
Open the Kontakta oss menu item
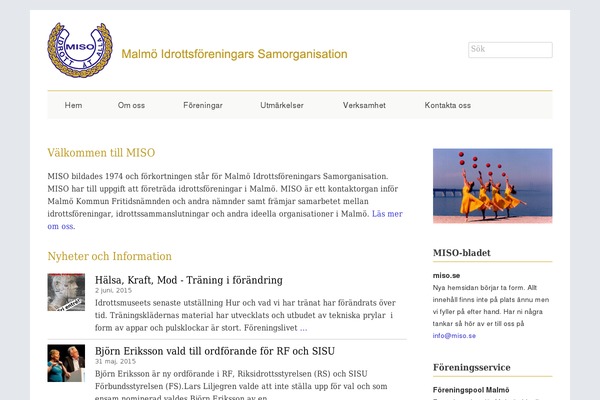point(448,105)
